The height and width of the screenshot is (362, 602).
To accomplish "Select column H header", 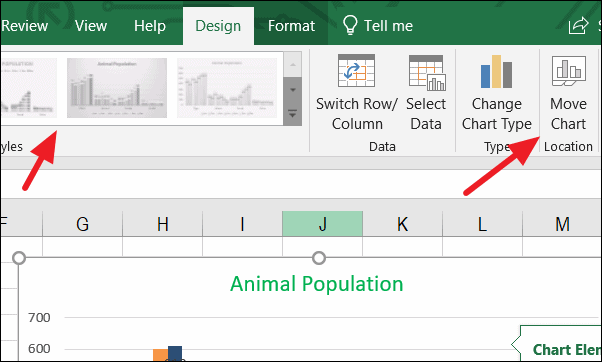I will [x=162, y=224].
